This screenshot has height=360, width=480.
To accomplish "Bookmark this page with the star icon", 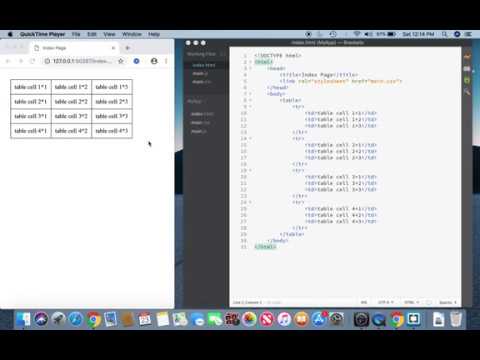I will coord(121,61).
